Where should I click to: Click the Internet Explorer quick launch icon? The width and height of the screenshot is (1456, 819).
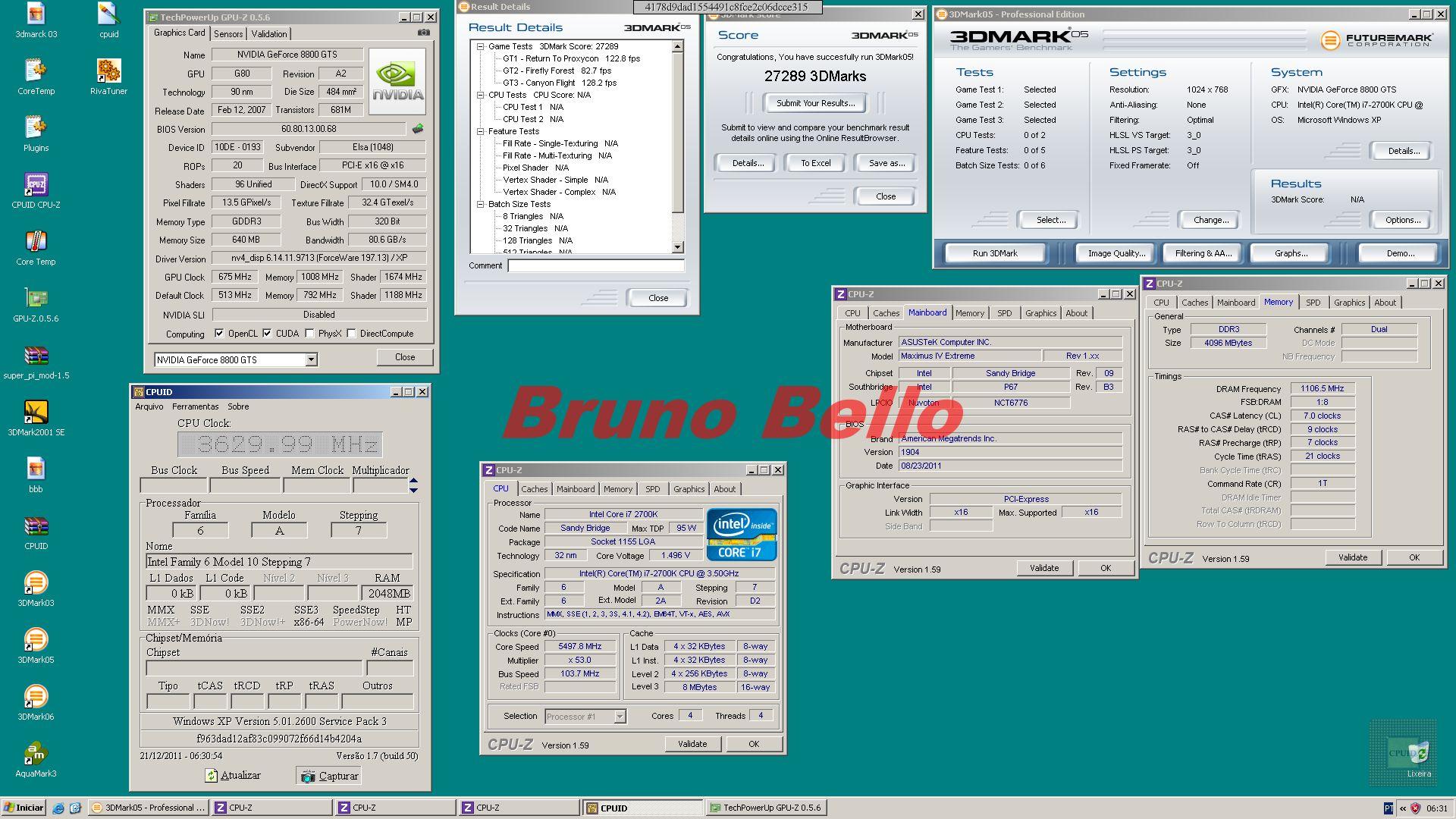(58, 808)
